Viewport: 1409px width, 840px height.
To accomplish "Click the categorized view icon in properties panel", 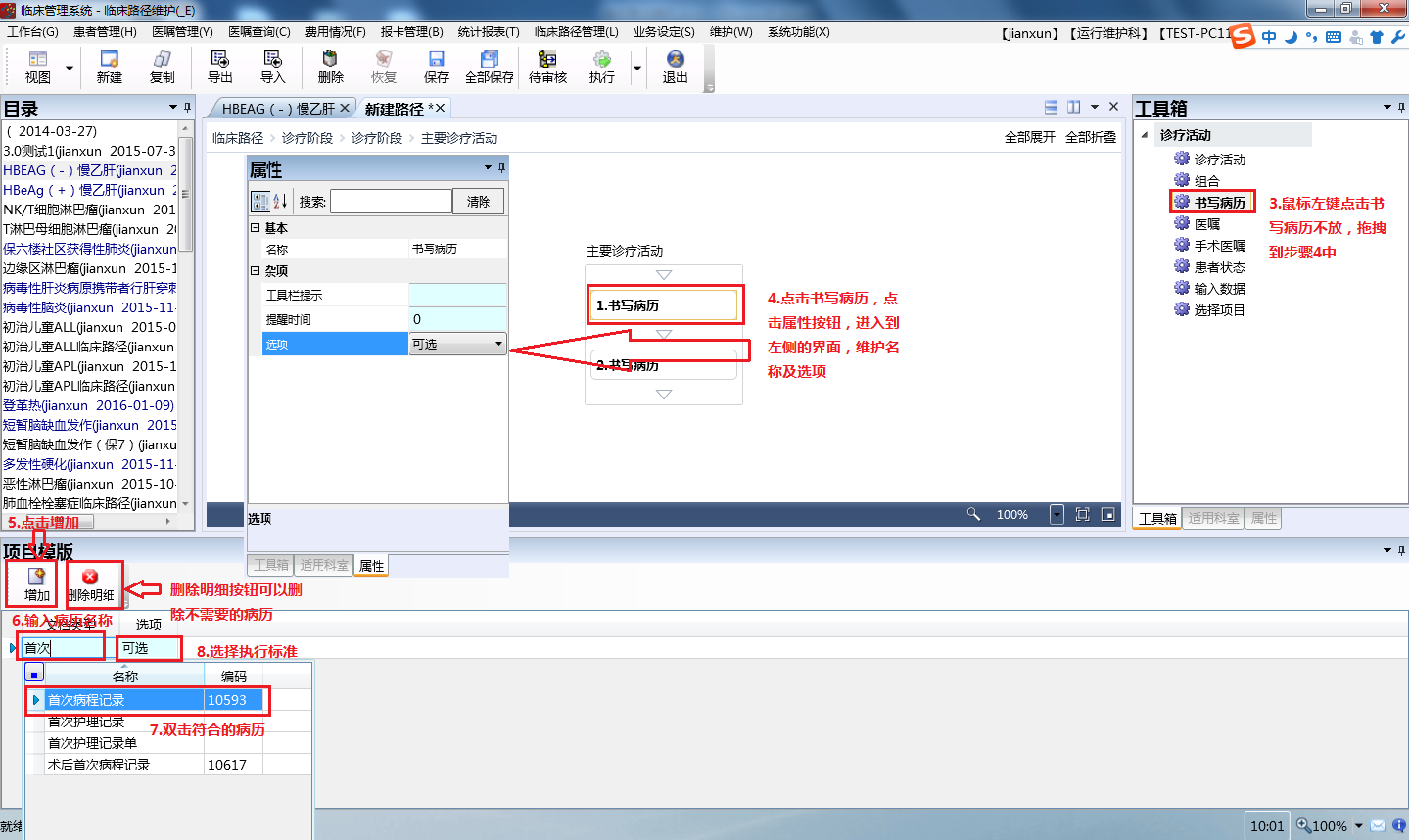I will [x=261, y=202].
